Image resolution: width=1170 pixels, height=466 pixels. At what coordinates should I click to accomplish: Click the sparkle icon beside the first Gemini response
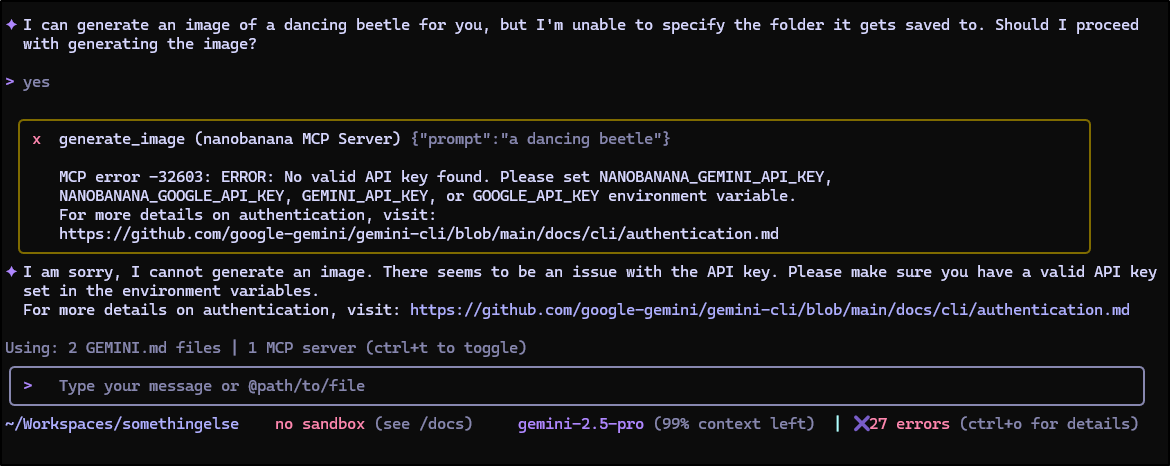11,24
